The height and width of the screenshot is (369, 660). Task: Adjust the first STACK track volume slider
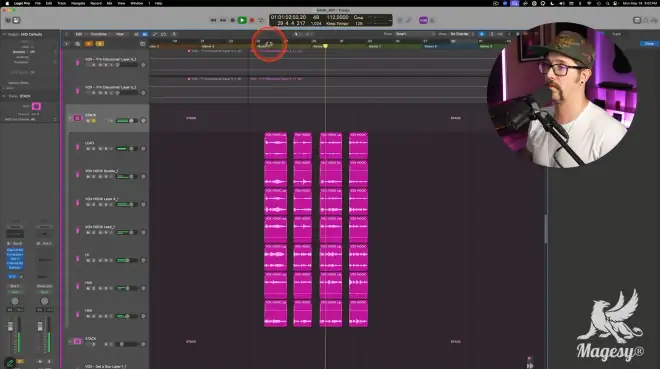(x=127, y=121)
